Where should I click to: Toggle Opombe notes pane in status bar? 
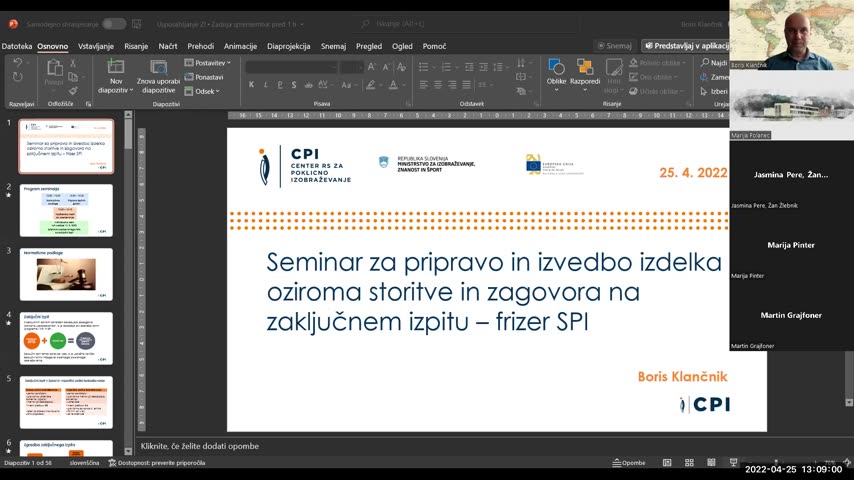(x=628, y=463)
